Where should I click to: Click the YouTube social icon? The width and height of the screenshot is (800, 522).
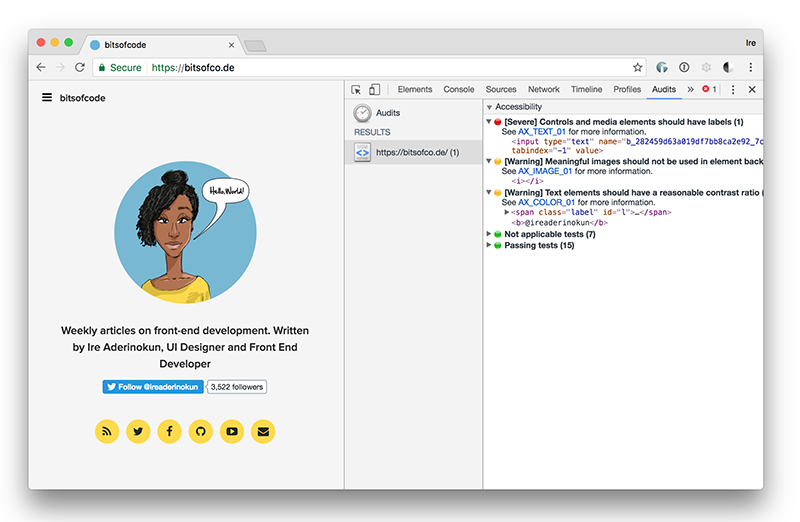click(232, 431)
